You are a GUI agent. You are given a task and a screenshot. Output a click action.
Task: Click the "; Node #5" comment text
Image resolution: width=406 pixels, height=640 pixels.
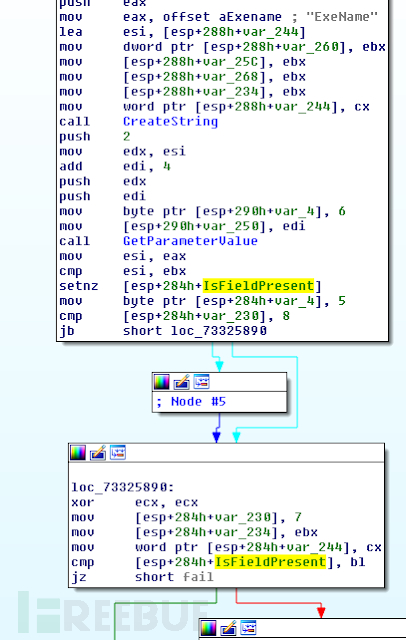pos(191,402)
